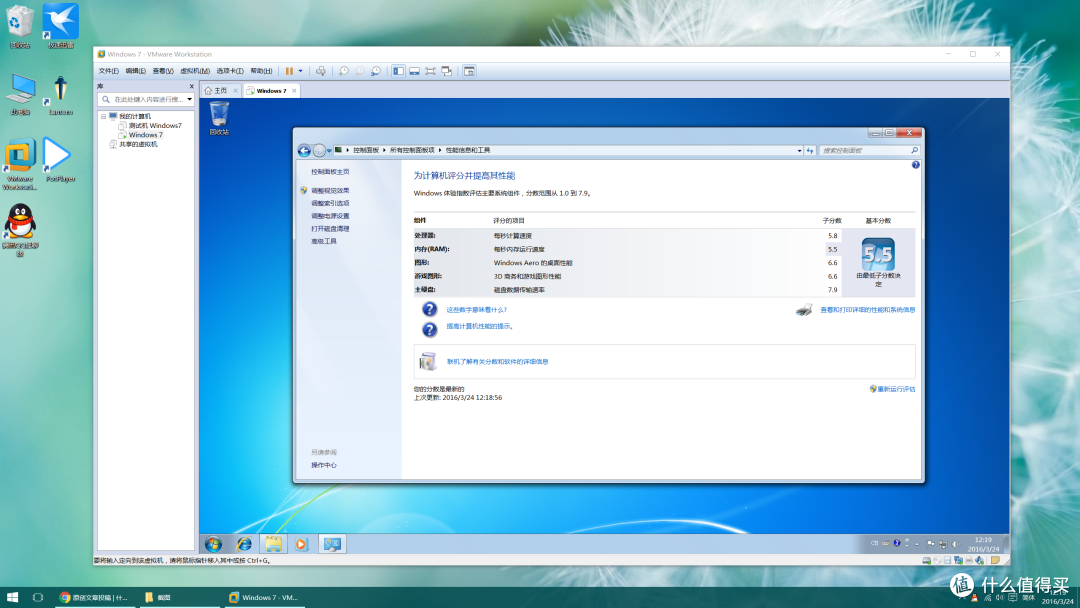Viewport: 1080px width, 608px height.
Task: Select 共享的虚拟机 in the library tree
Action: pos(138,144)
